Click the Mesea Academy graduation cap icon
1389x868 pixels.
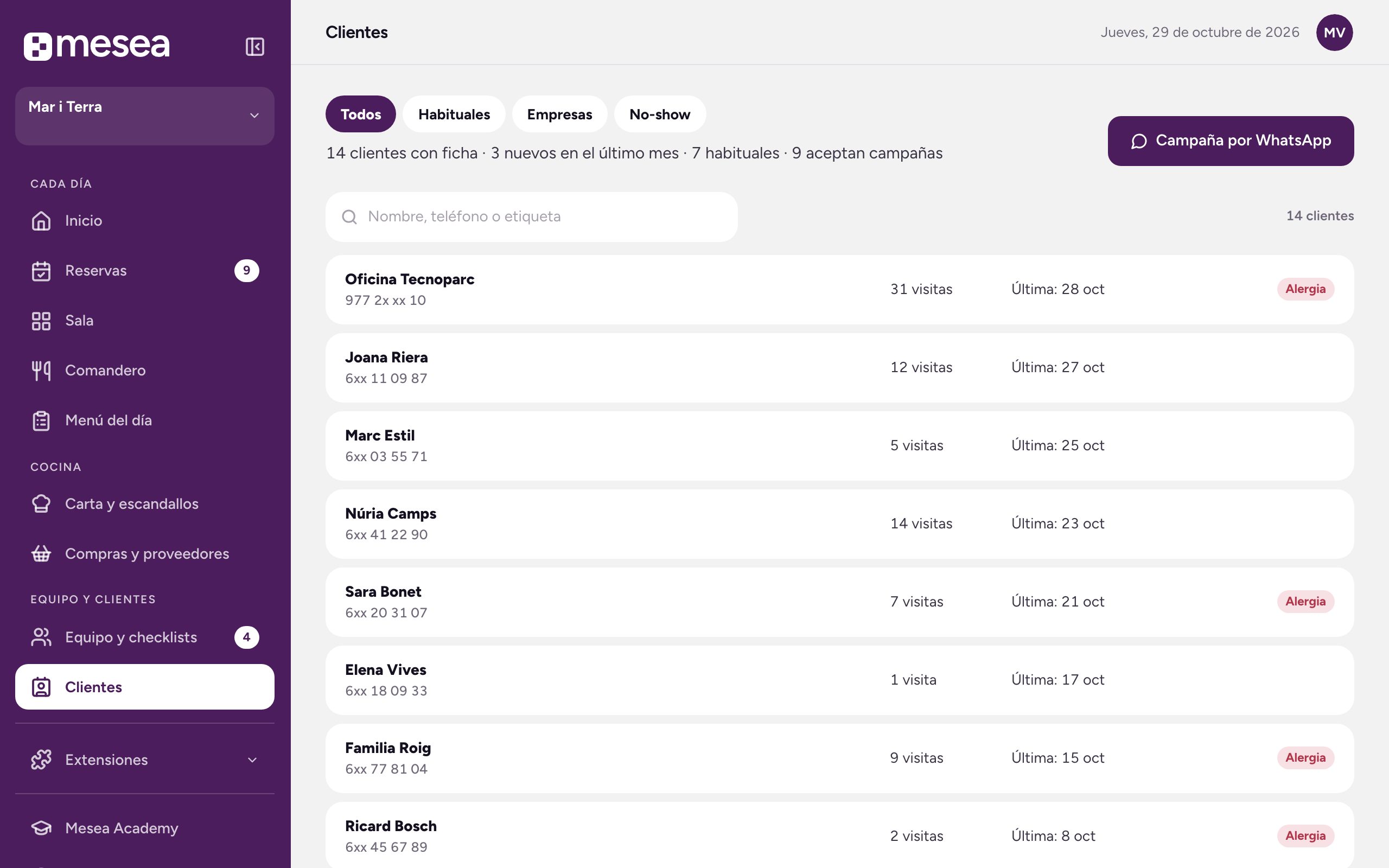[41, 828]
